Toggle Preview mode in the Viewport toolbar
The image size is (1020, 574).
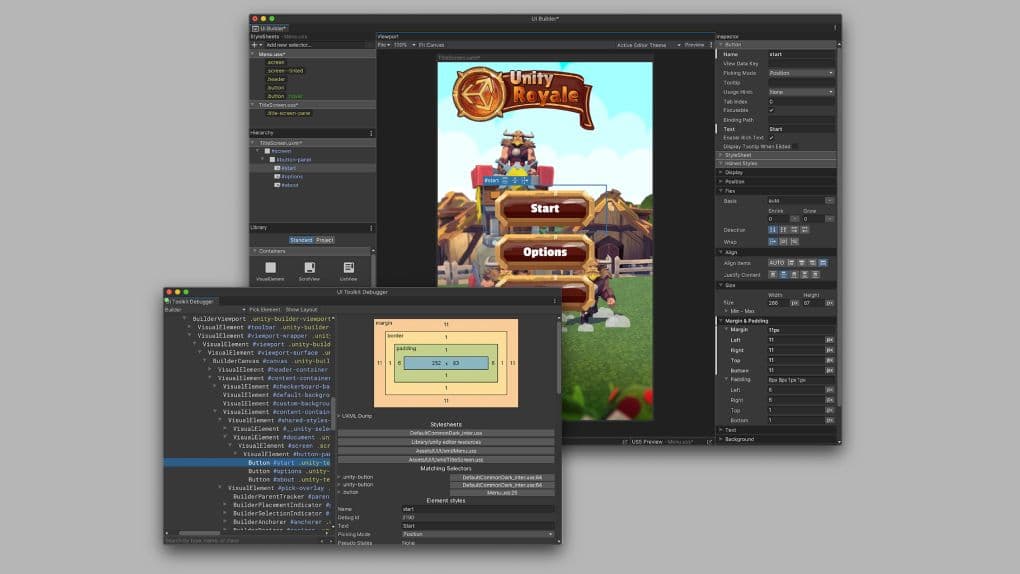click(x=694, y=45)
